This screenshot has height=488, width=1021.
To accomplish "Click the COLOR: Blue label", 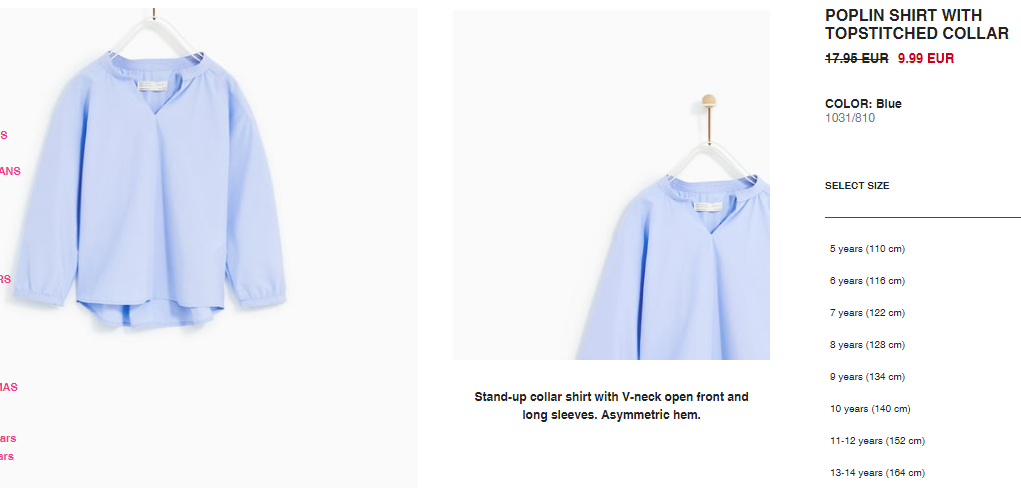I will coord(863,104).
